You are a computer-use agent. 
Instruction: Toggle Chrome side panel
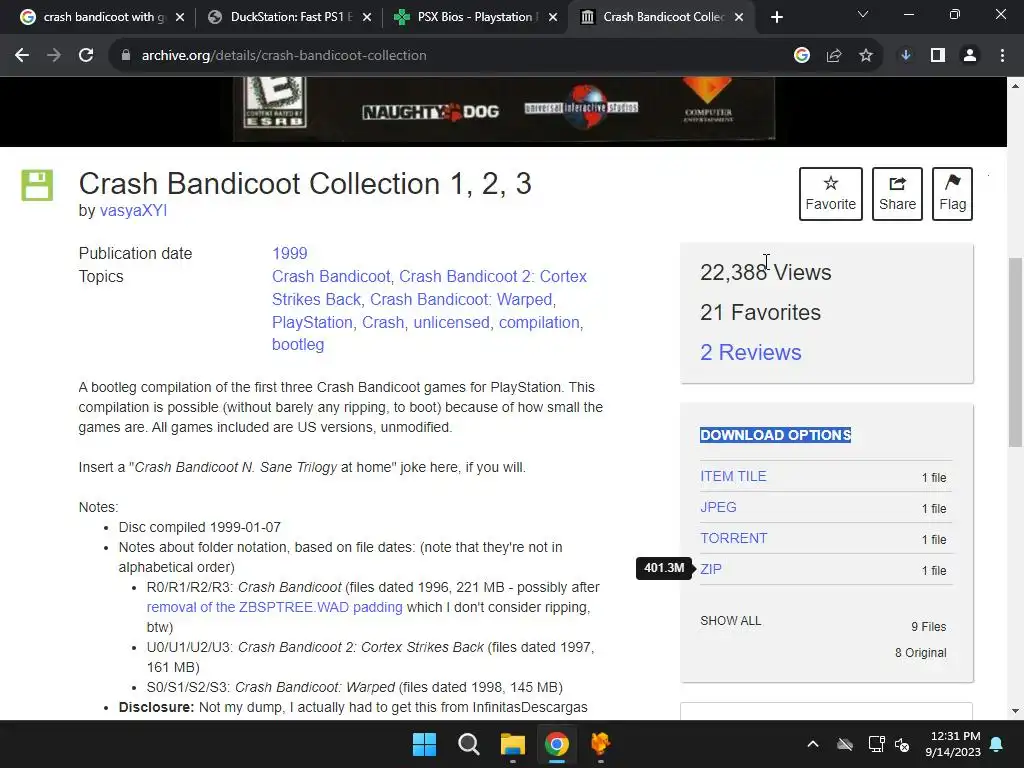(938, 56)
